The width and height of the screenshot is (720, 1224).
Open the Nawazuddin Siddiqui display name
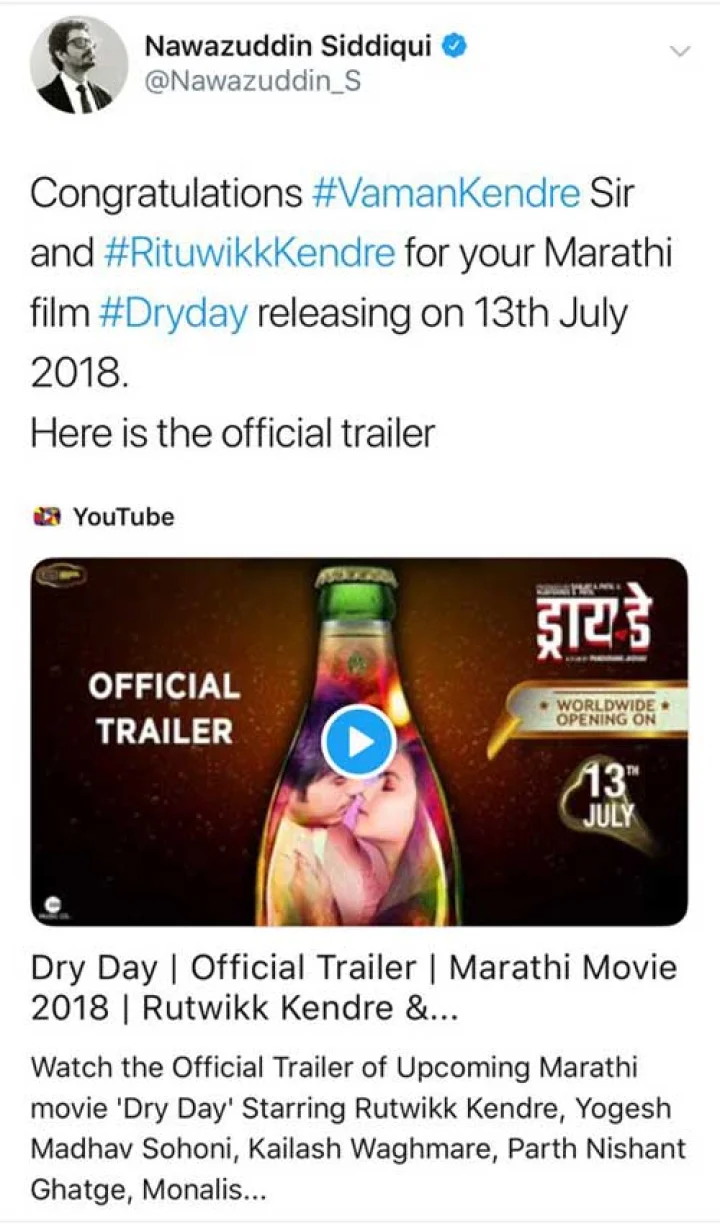click(291, 46)
